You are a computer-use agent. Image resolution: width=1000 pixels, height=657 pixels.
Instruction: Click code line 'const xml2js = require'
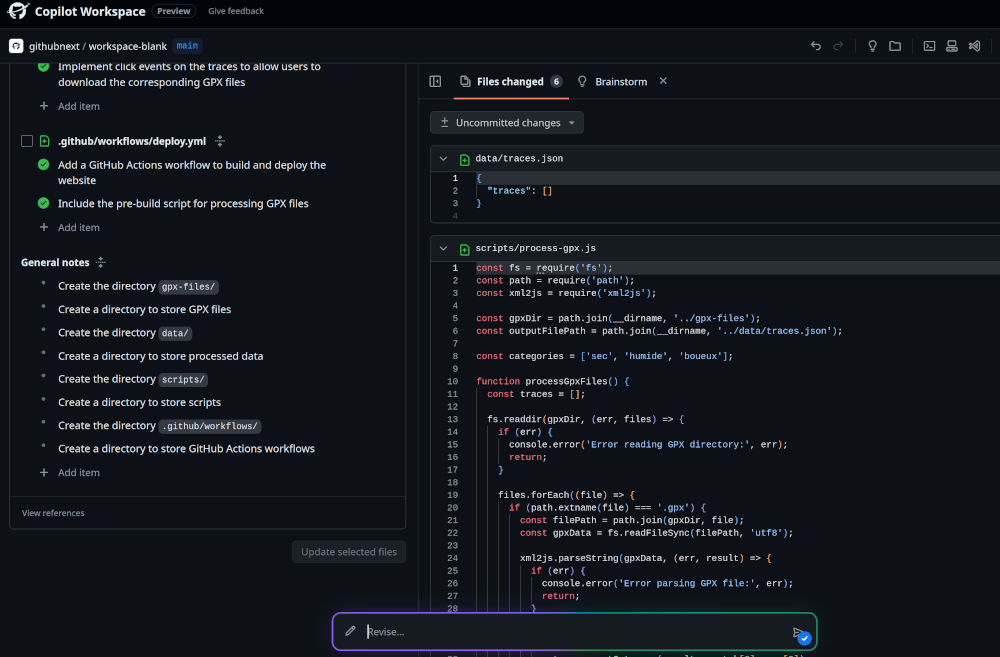566,293
